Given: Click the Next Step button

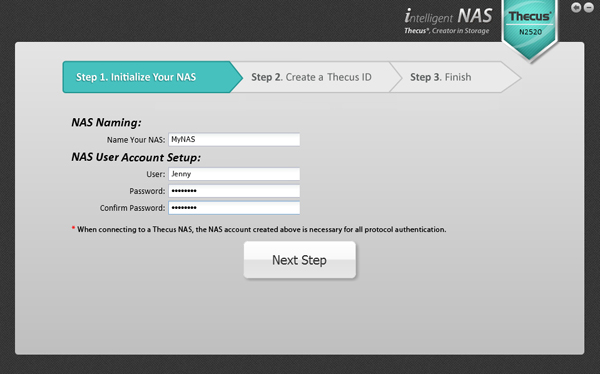Looking at the screenshot, I should 300,260.
